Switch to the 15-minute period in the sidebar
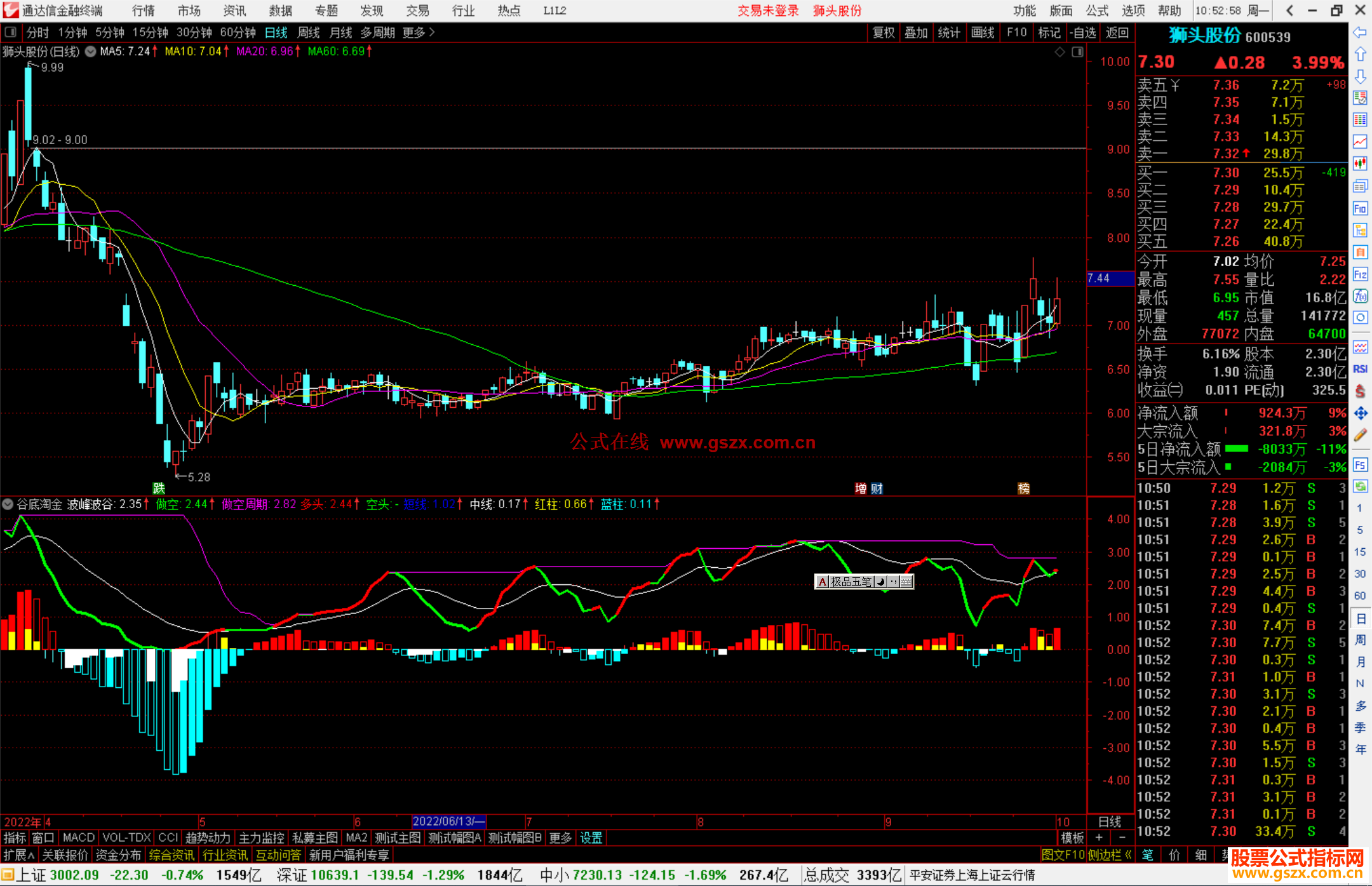 click(1359, 552)
